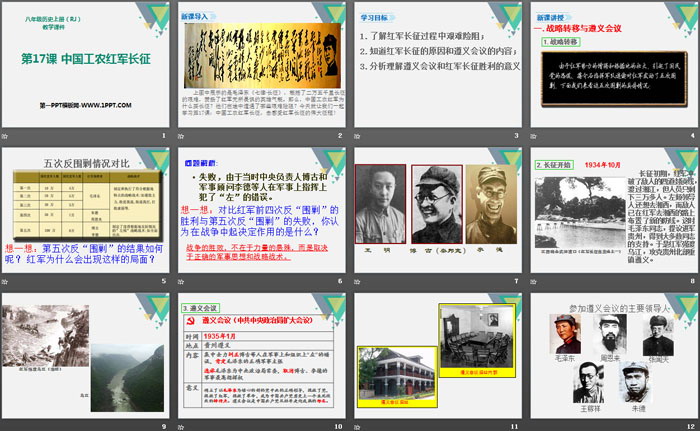Click slide number 10 label
This screenshot has height=431, width=700.
pyautogui.click(x=338, y=427)
